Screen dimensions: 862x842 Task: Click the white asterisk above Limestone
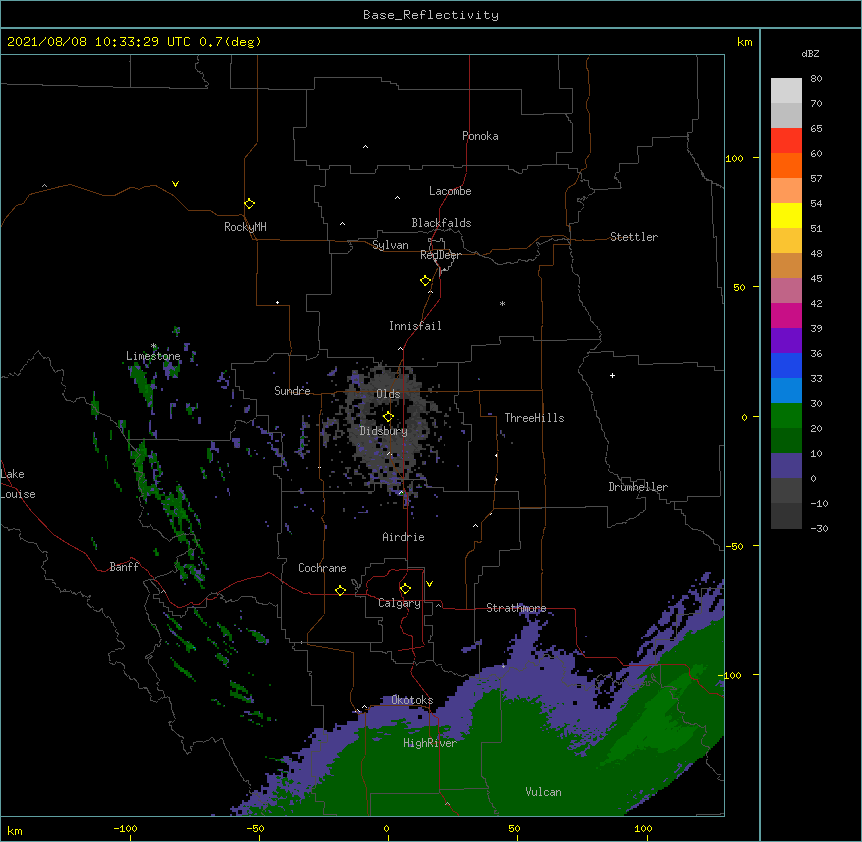click(x=154, y=346)
